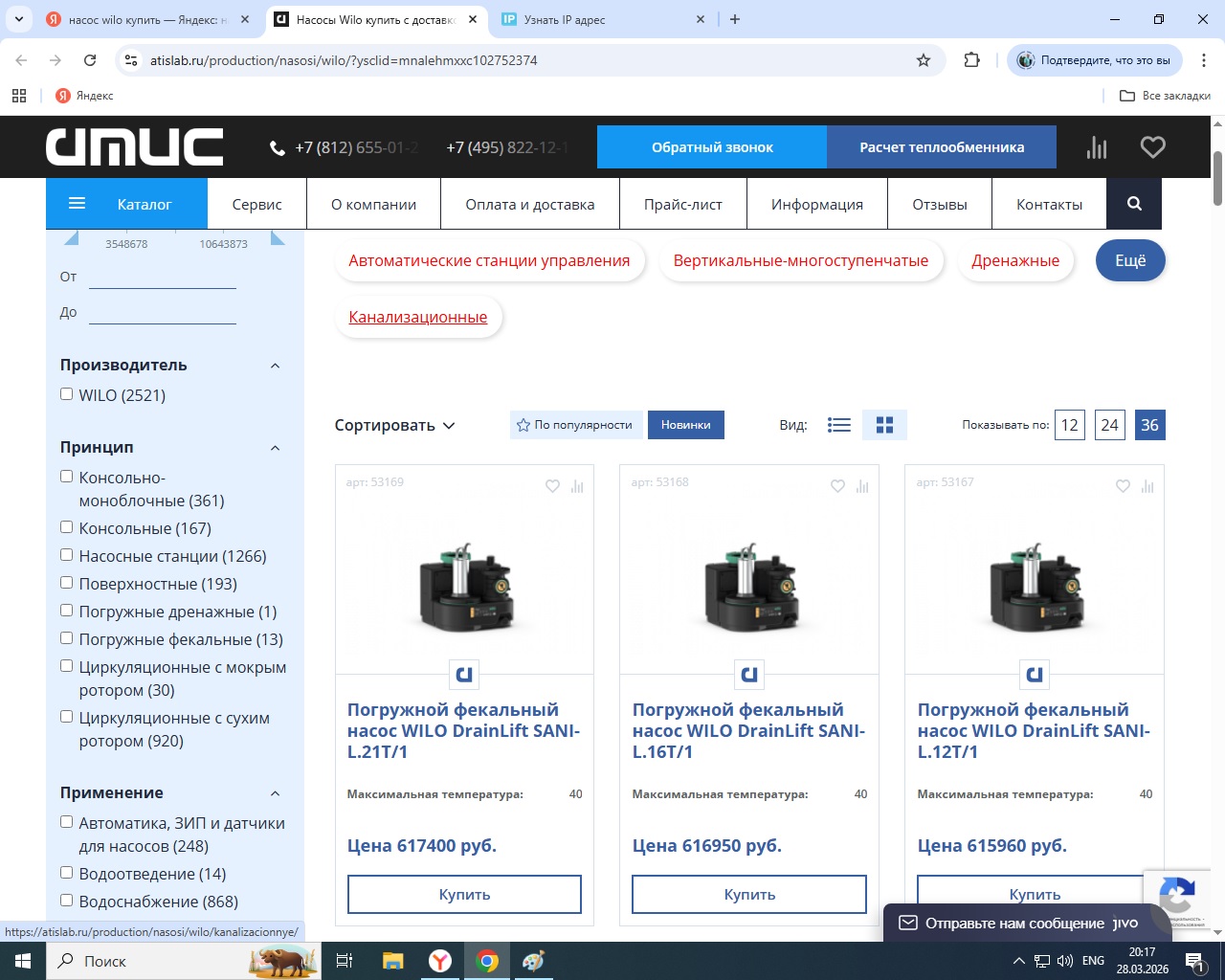Open the comparison chart icon in header
The width and height of the screenshot is (1225, 980).
coord(1097,147)
